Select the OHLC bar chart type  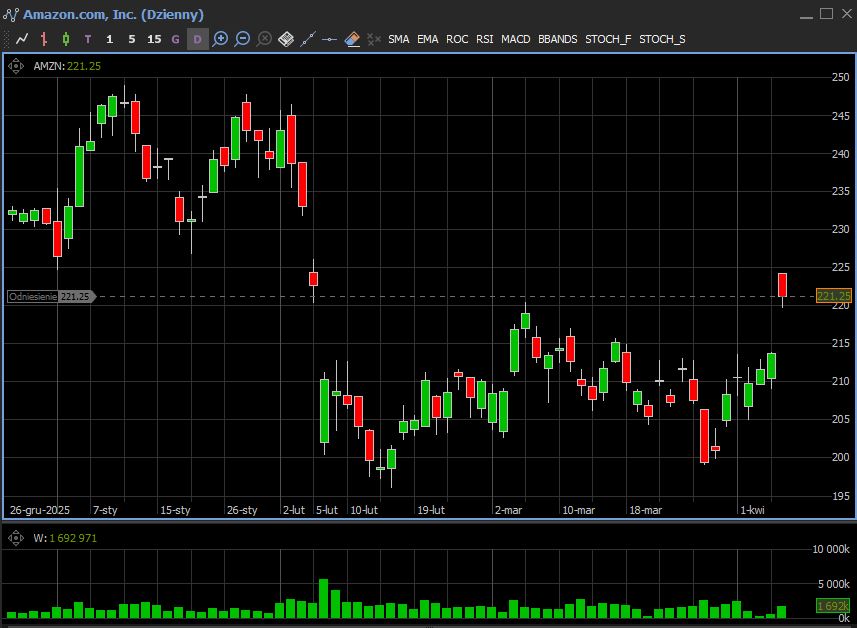44,39
